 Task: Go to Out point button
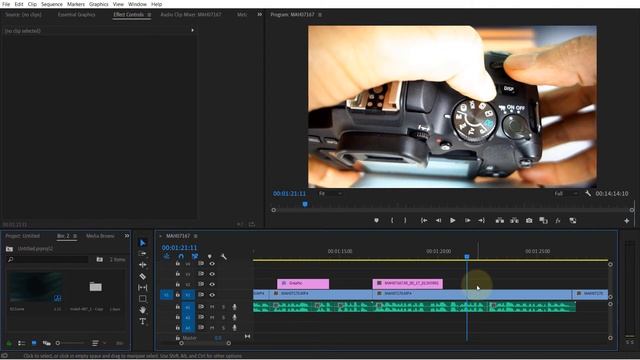pos(482,220)
